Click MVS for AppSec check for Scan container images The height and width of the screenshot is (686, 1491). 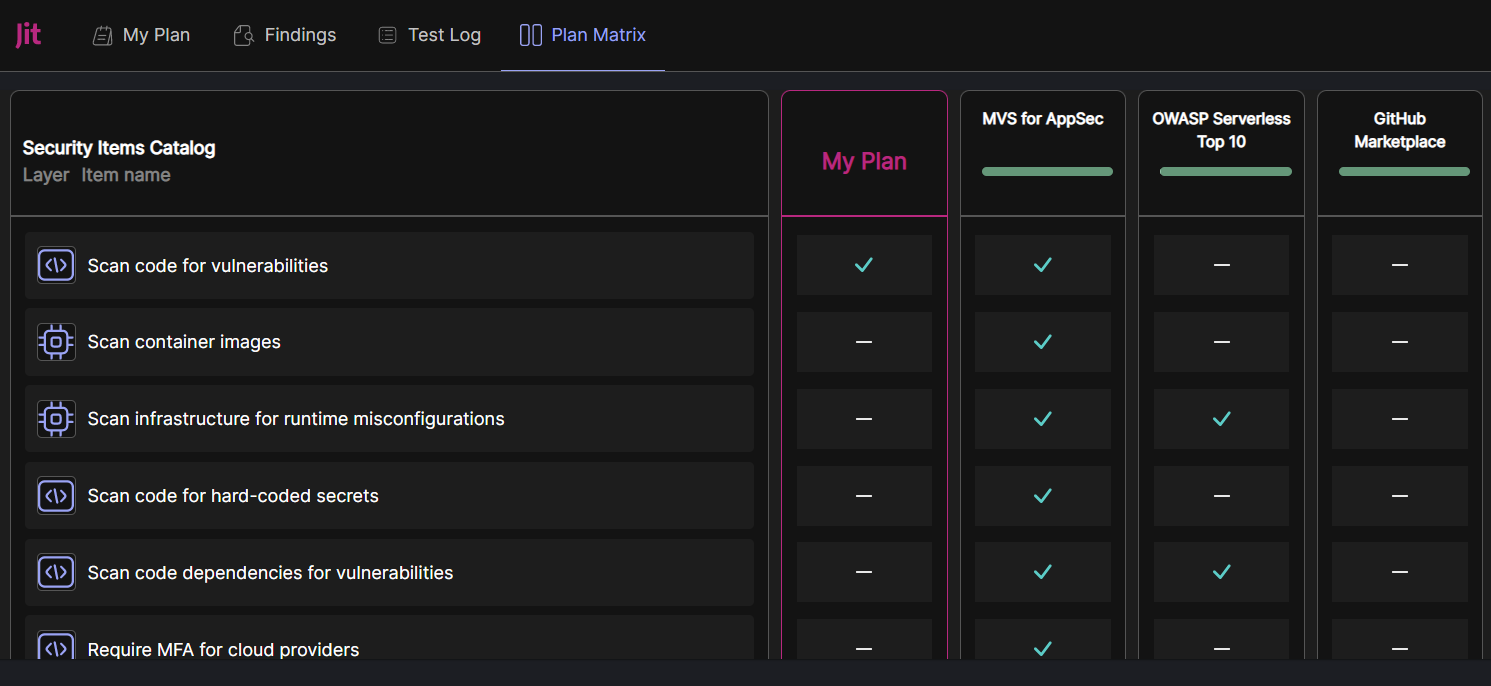(x=1043, y=342)
